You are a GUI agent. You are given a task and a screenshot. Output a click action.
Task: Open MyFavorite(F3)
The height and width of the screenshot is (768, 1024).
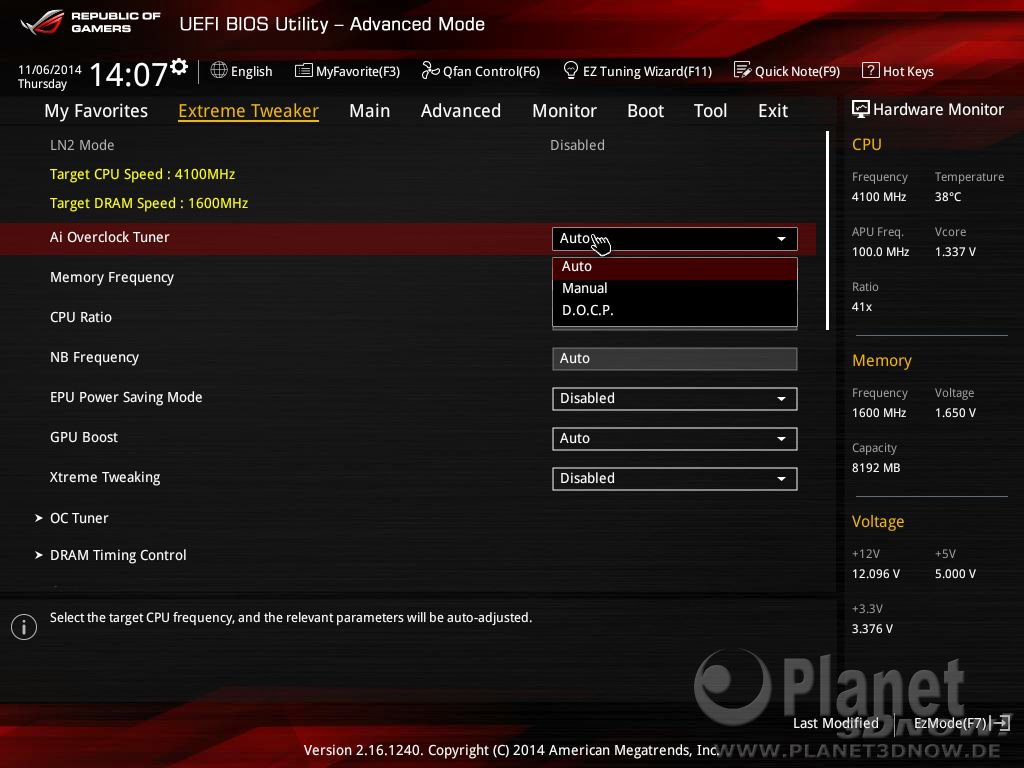347,71
